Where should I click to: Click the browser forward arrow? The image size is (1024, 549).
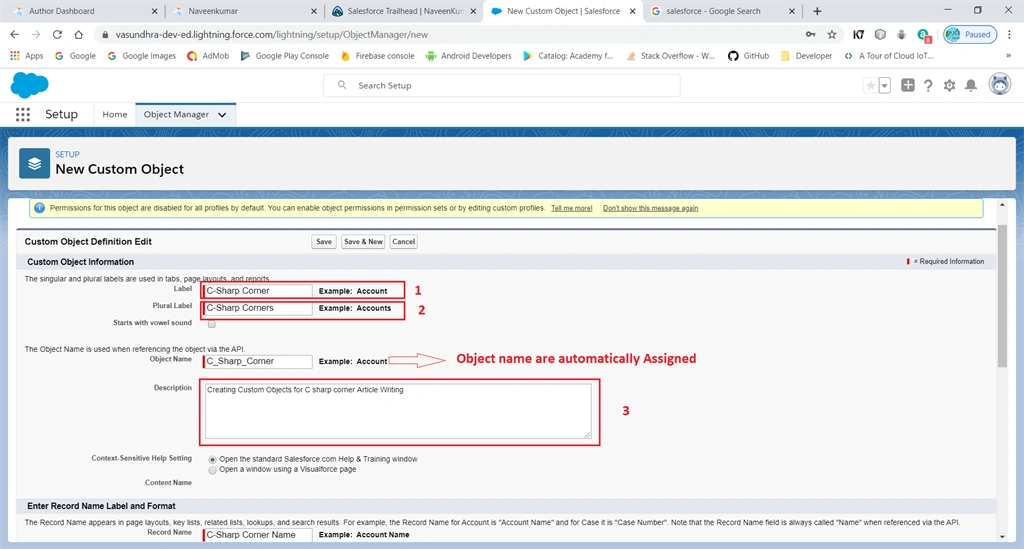tap(36, 35)
